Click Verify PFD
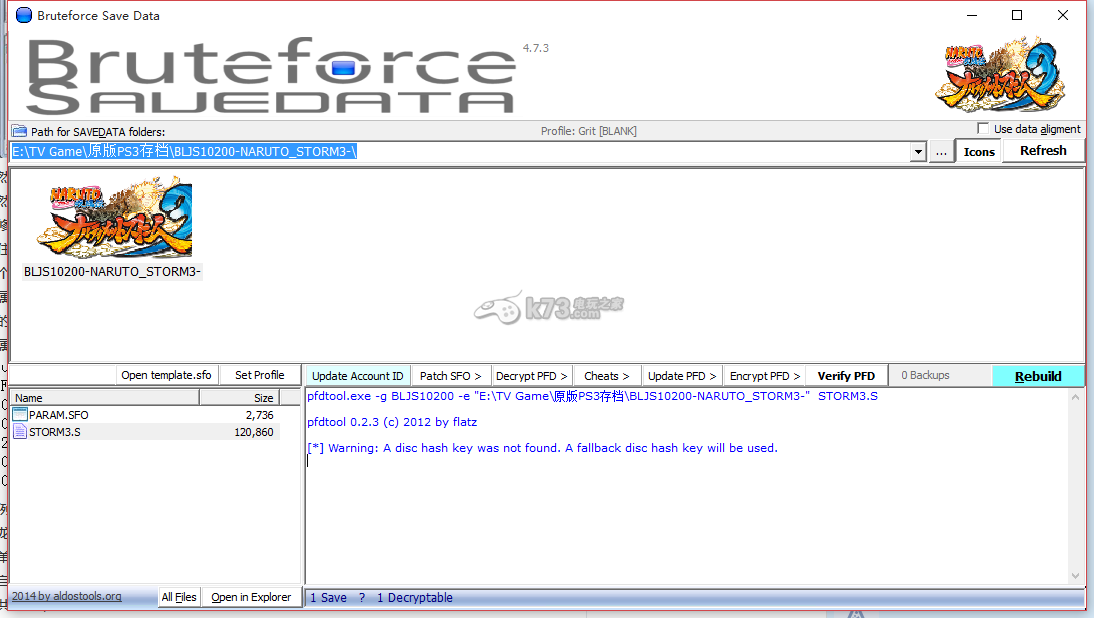1094x618 pixels. click(846, 376)
